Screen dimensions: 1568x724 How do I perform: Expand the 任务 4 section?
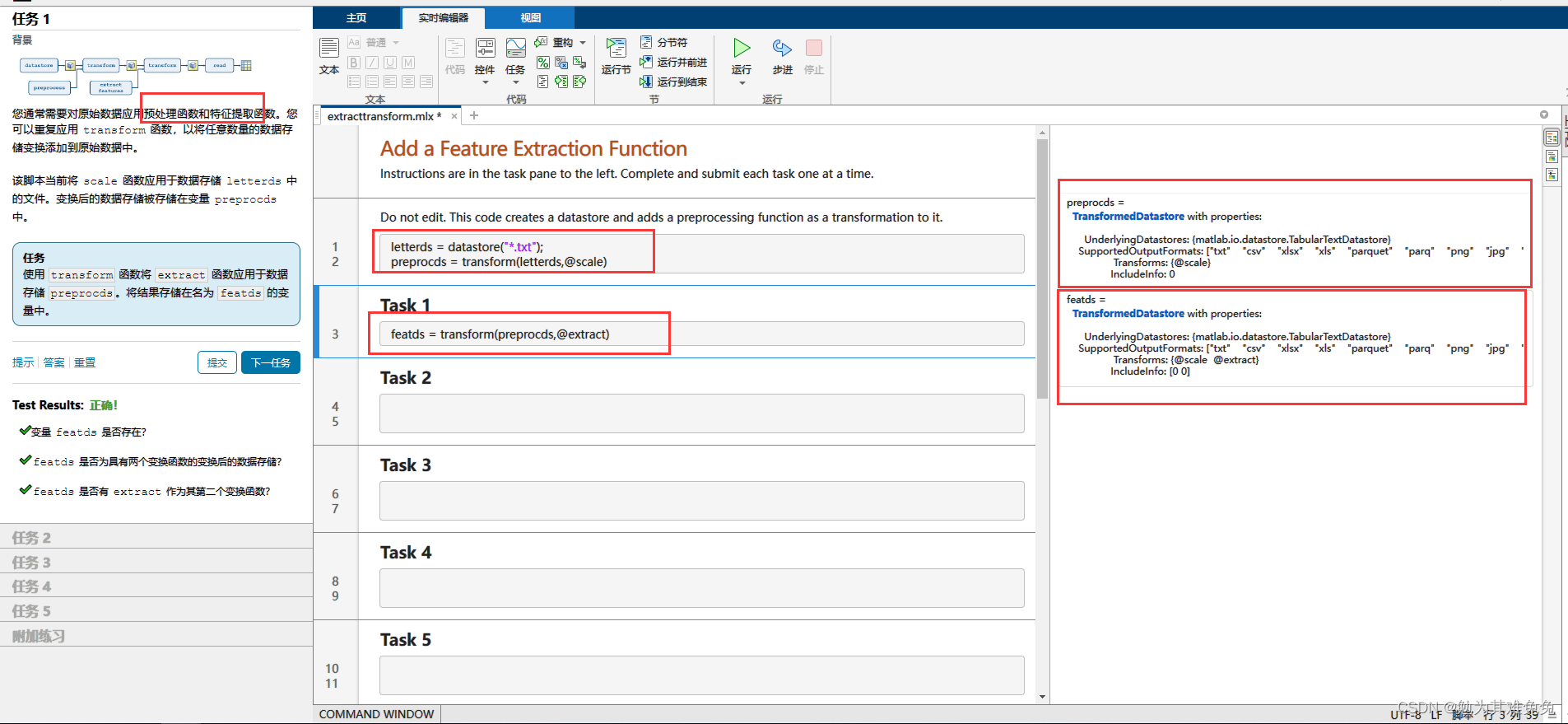(x=156, y=586)
